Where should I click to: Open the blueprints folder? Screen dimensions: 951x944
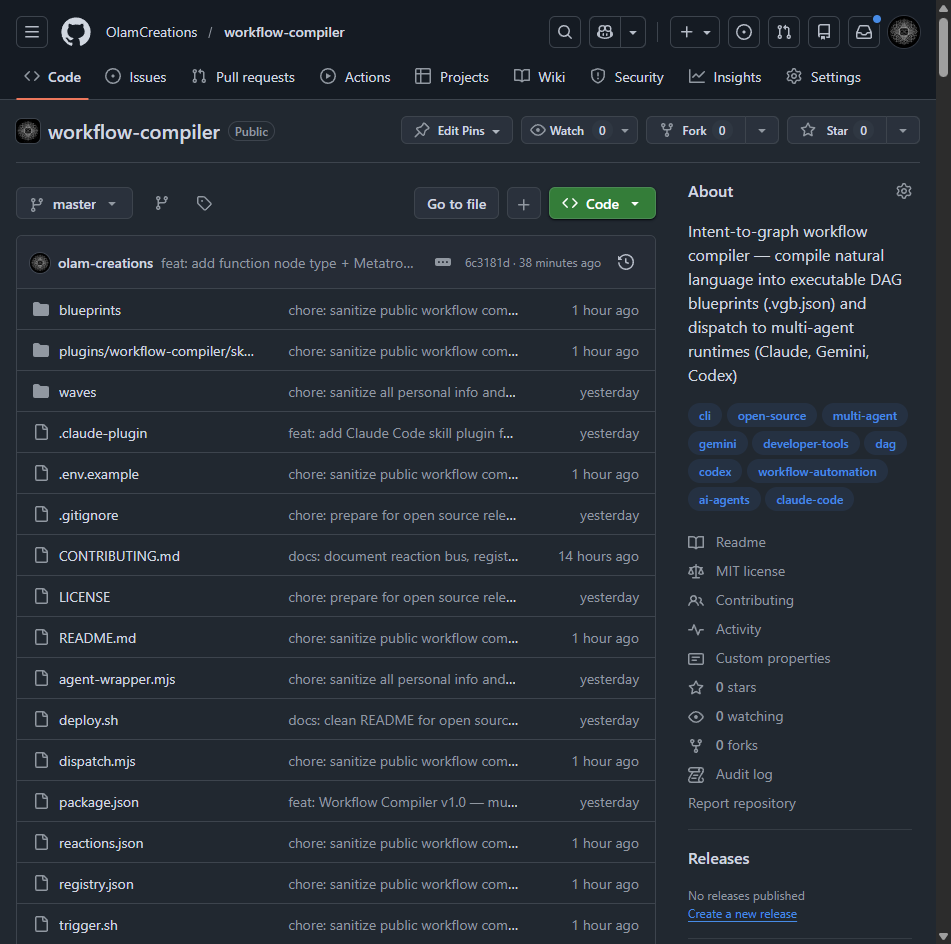90,310
